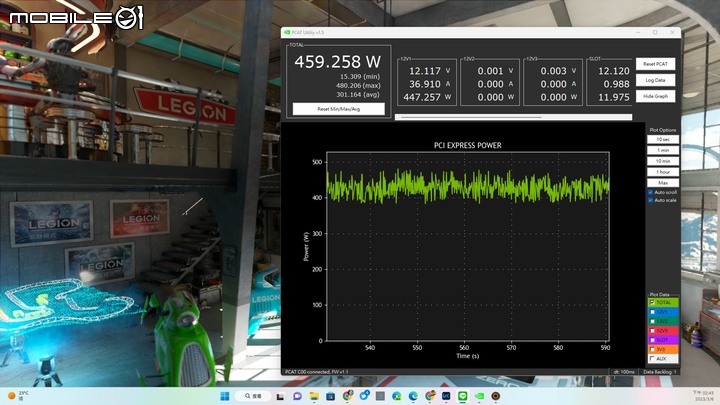Click the 301.164 (avg) value
The image size is (720, 405).
click(x=358, y=95)
